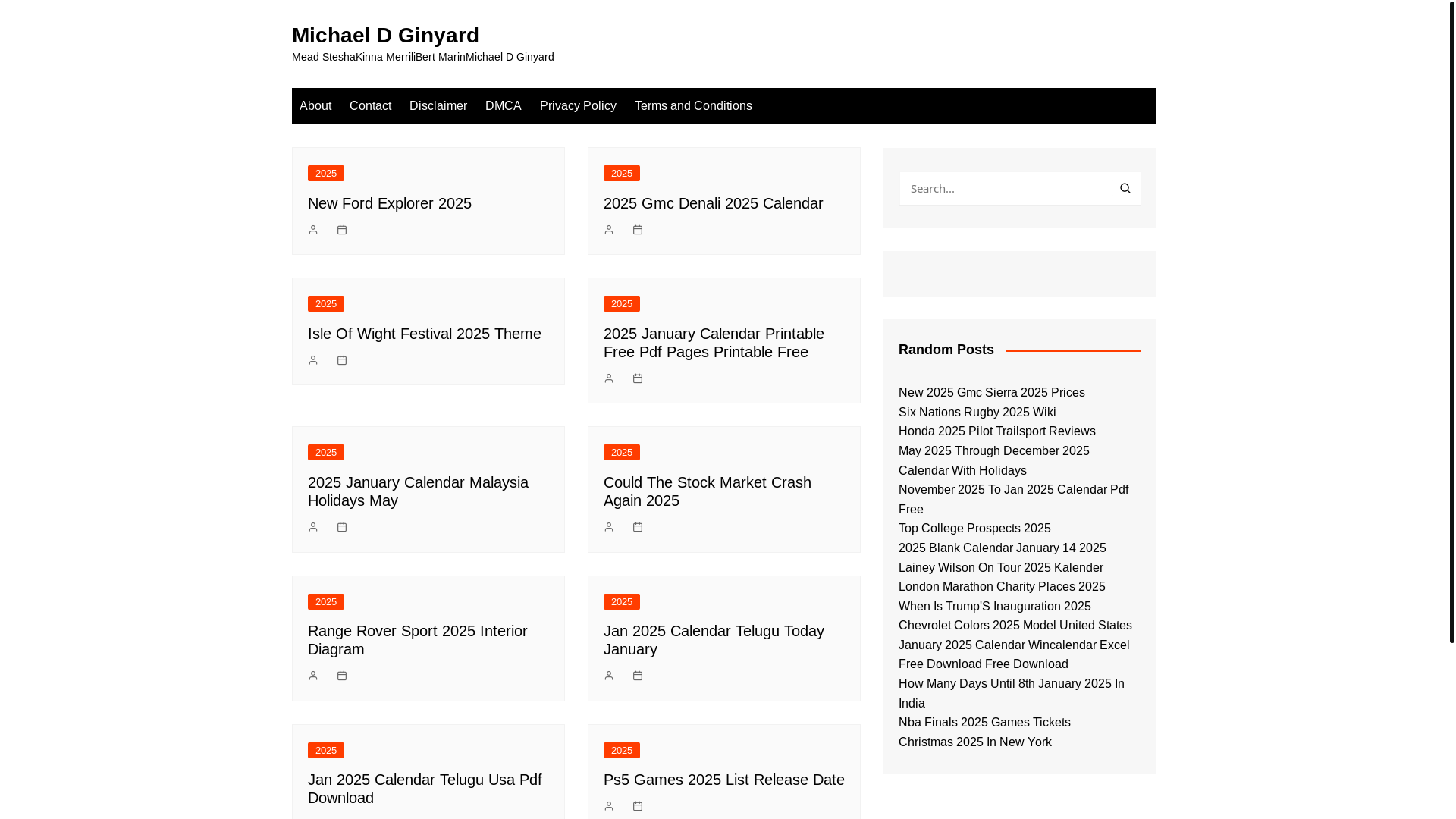Open How Many Days Until 8th January 2025
This screenshot has width=1456, height=819.
[x=1012, y=694]
